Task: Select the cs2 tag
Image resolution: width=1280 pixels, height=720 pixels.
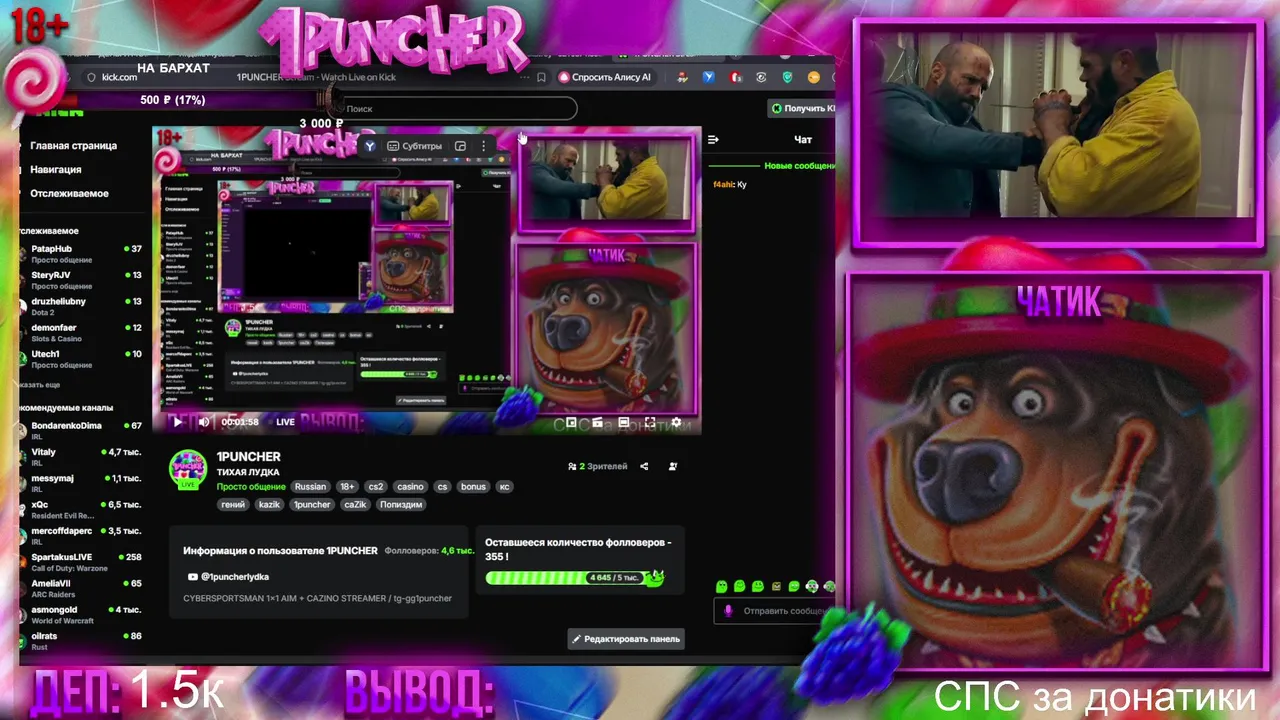Action: tap(376, 487)
